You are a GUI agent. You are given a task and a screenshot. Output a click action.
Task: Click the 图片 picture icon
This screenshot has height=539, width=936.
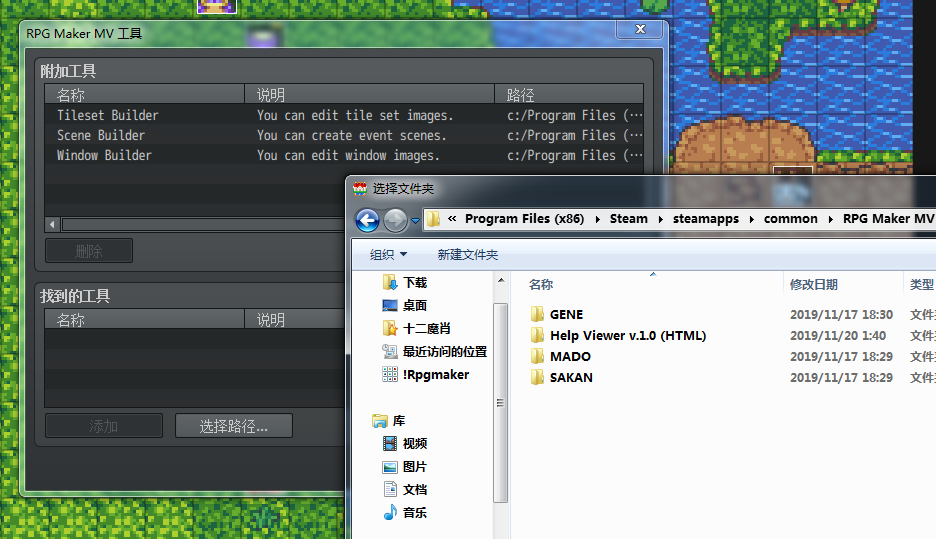click(x=390, y=467)
